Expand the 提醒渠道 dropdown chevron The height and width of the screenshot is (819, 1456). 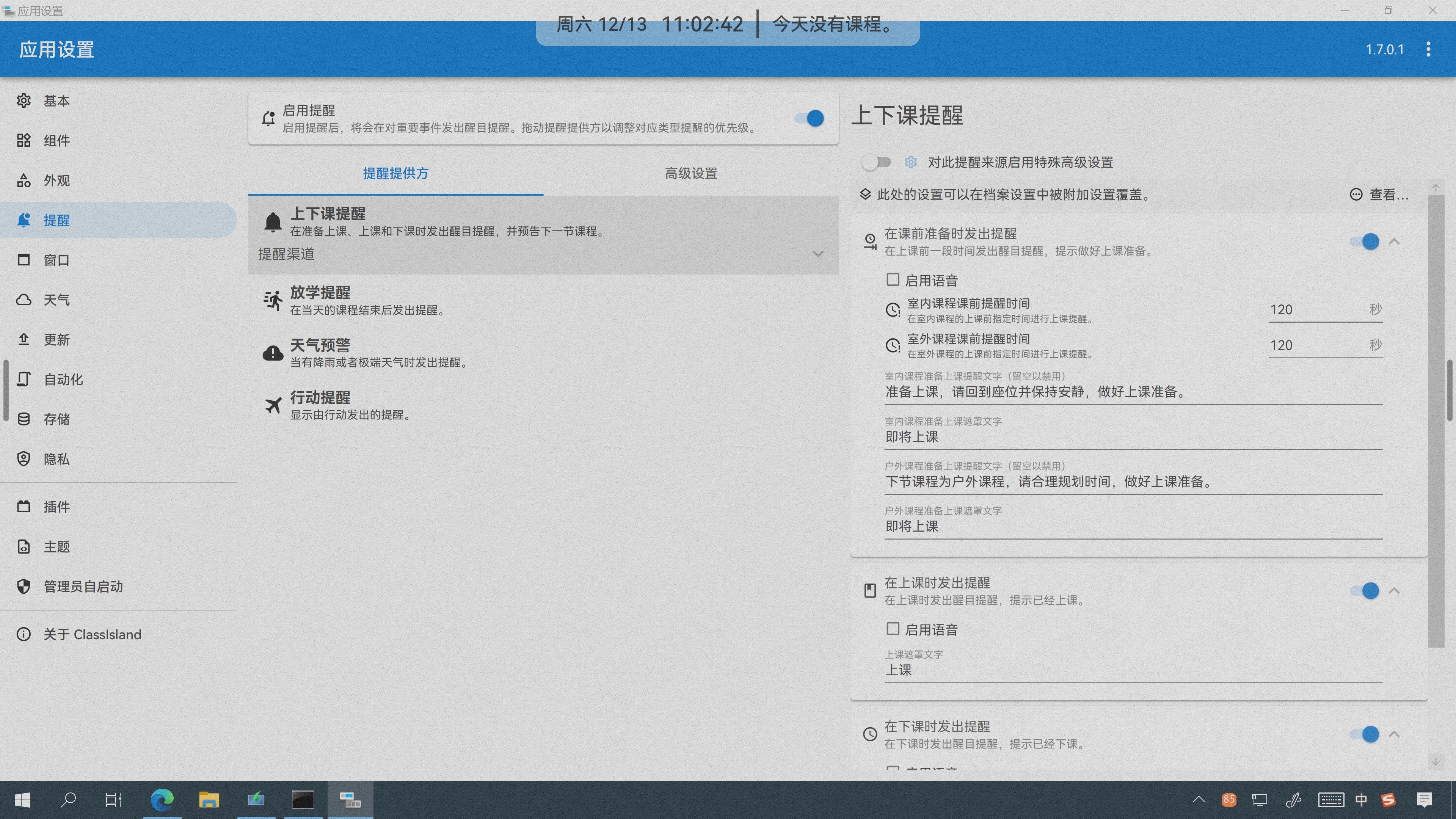coord(817,254)
